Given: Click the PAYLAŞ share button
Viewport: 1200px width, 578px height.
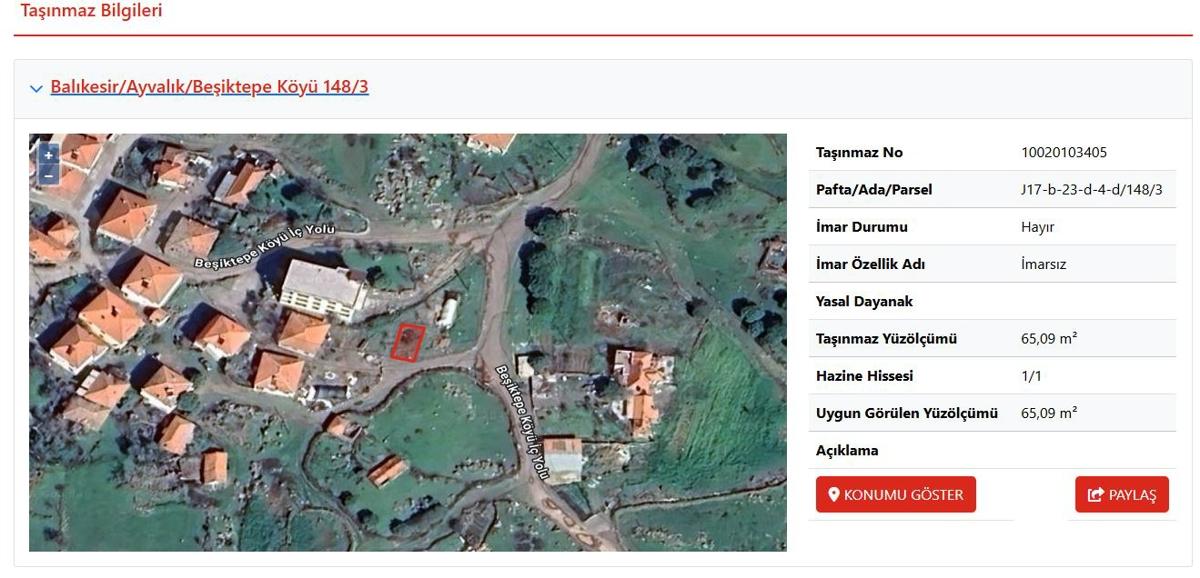Looking at the screenshot, I should pyautogui.click(x=1122, y=494).
